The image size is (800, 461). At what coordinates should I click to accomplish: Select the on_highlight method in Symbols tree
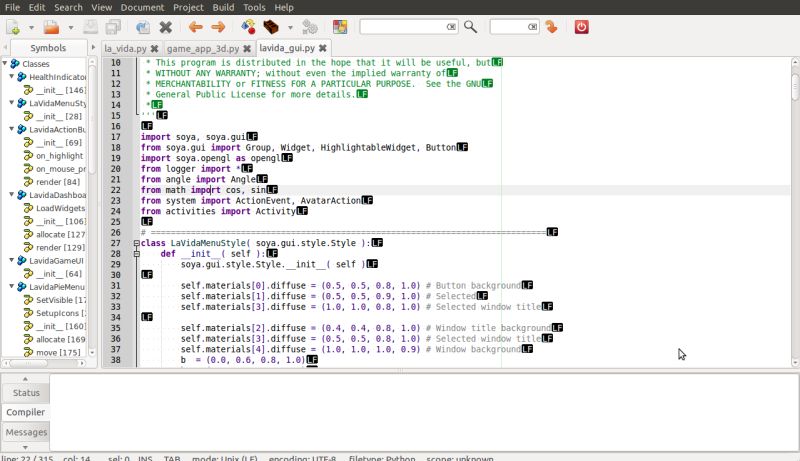[59, 156]
